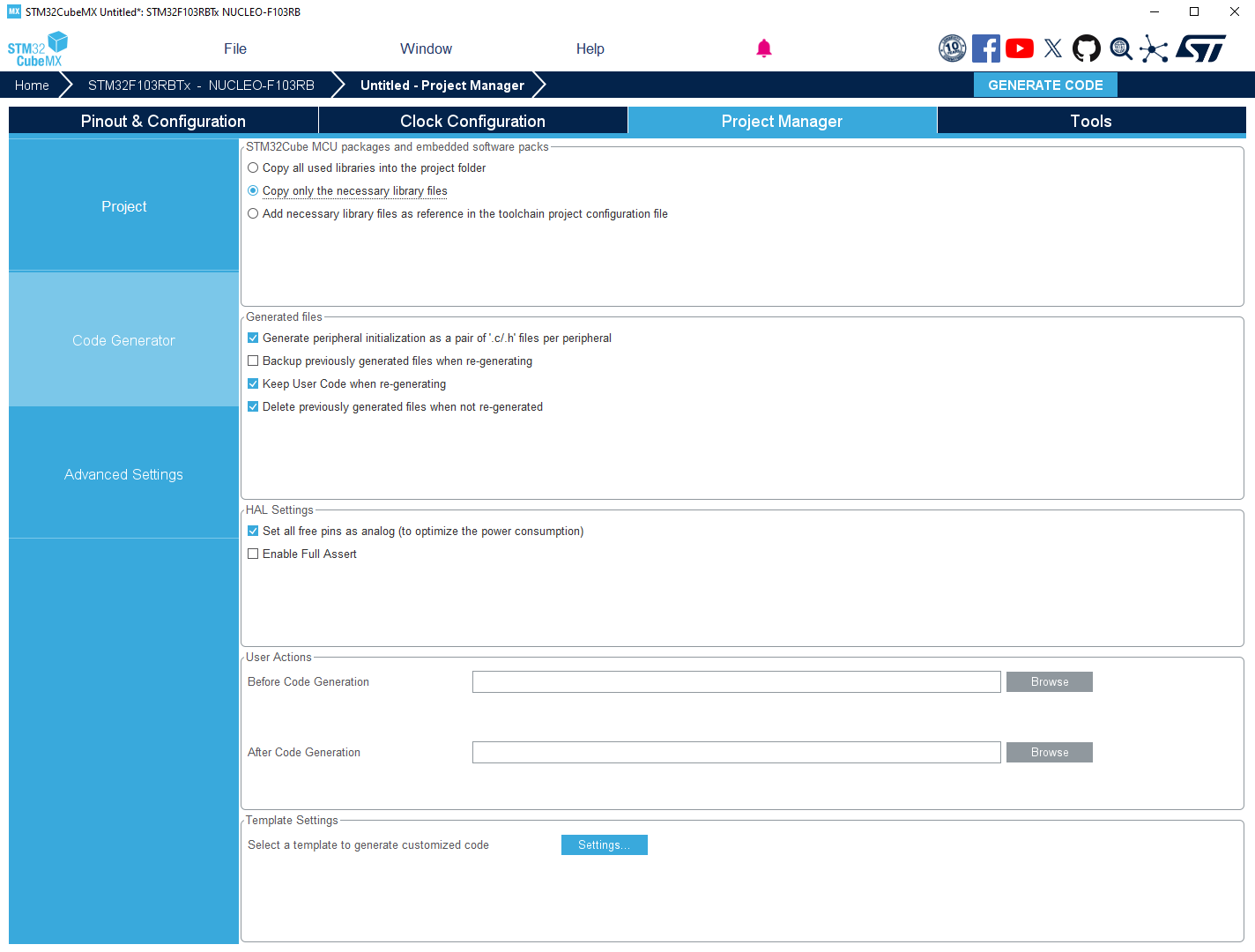This screenshot has width=1255, height=952.
Task: Select Copy all used libraries into project folder
Action: click(253, 167)
